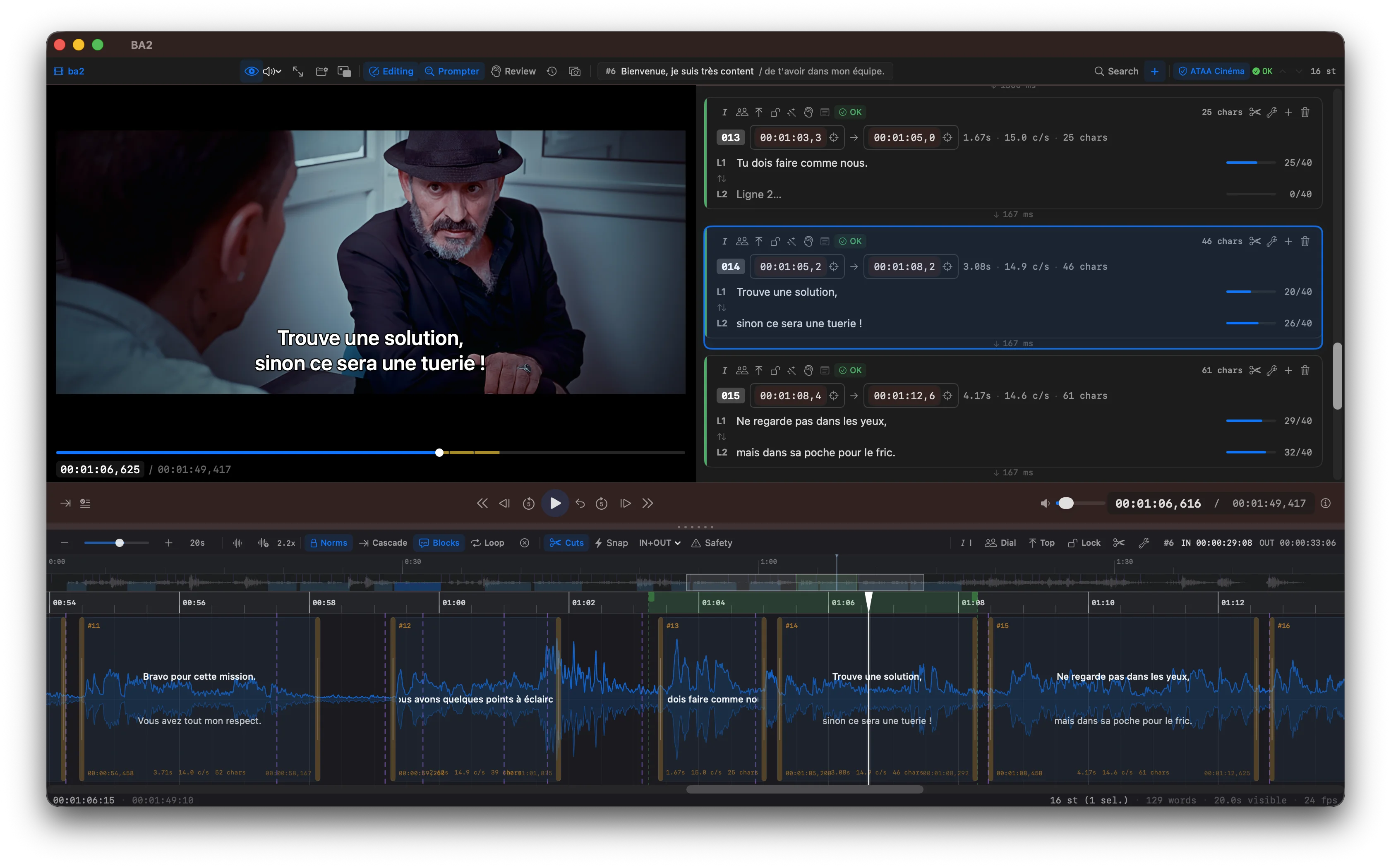Click the magic wand fix icon on subtitle 013
This screenshot has height=868, width=1391.
(x=792, y=112)
